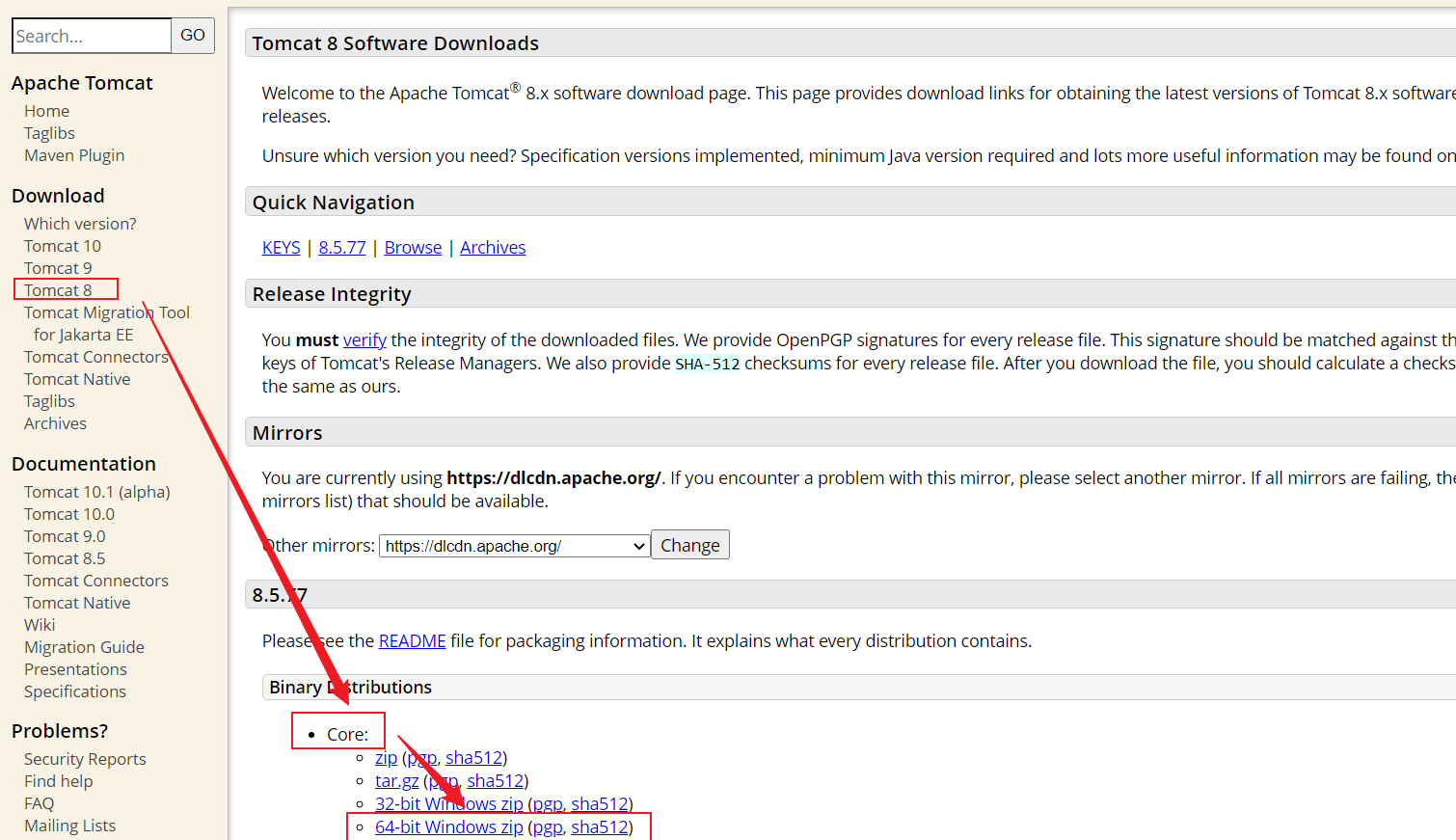This screenshot has height=840, width=1456.
Task: Open the Which version? link
Action: [x=80, y=224]
